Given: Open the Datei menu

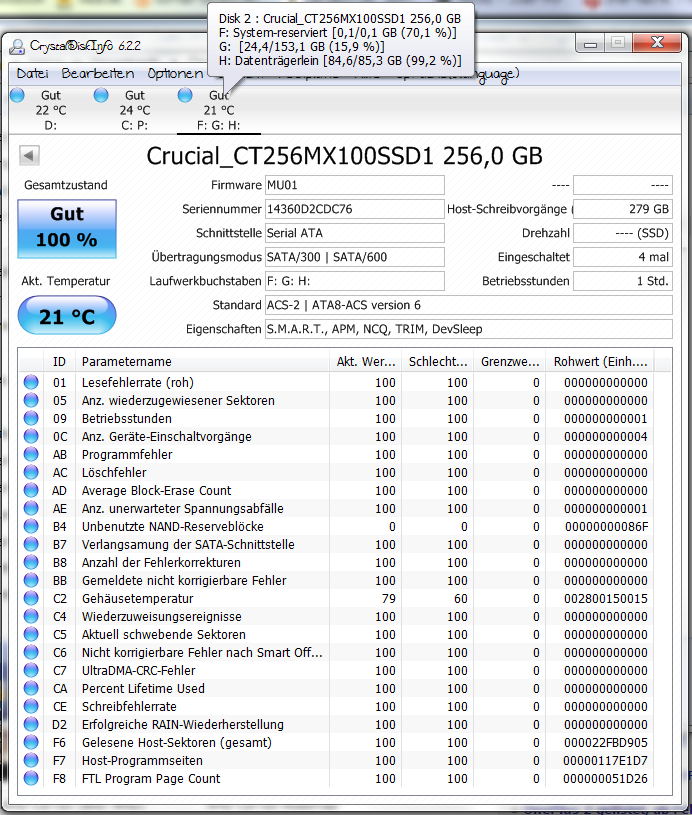Looking at the screenshot, I should [32, 73].
